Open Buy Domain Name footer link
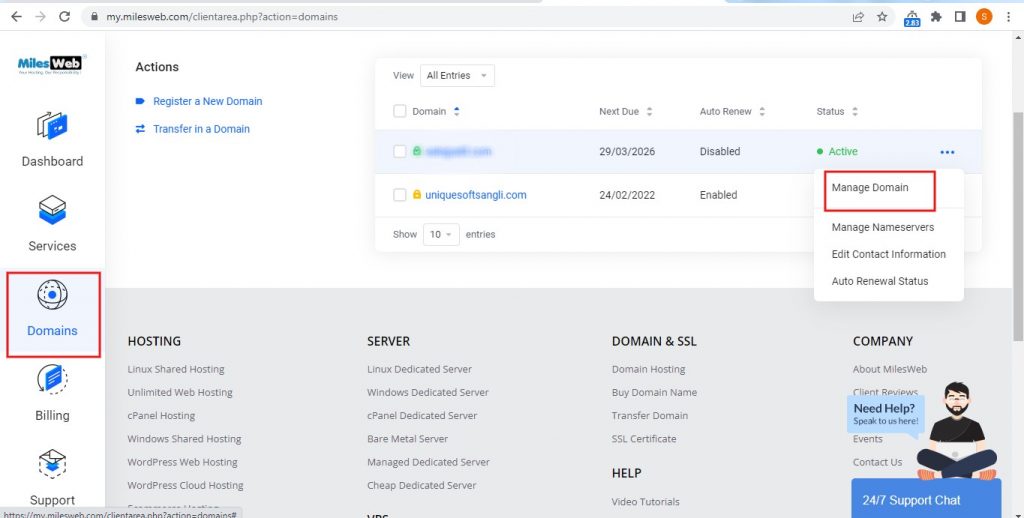The width and height of the screenshot is (1024, 518). pos(654,393)
